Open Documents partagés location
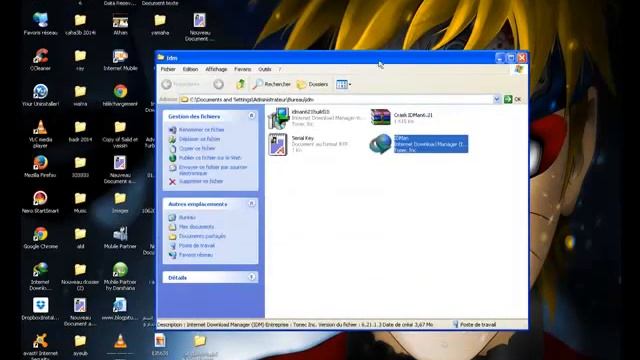This screenshot has width=640, height=360. (202, 236)
